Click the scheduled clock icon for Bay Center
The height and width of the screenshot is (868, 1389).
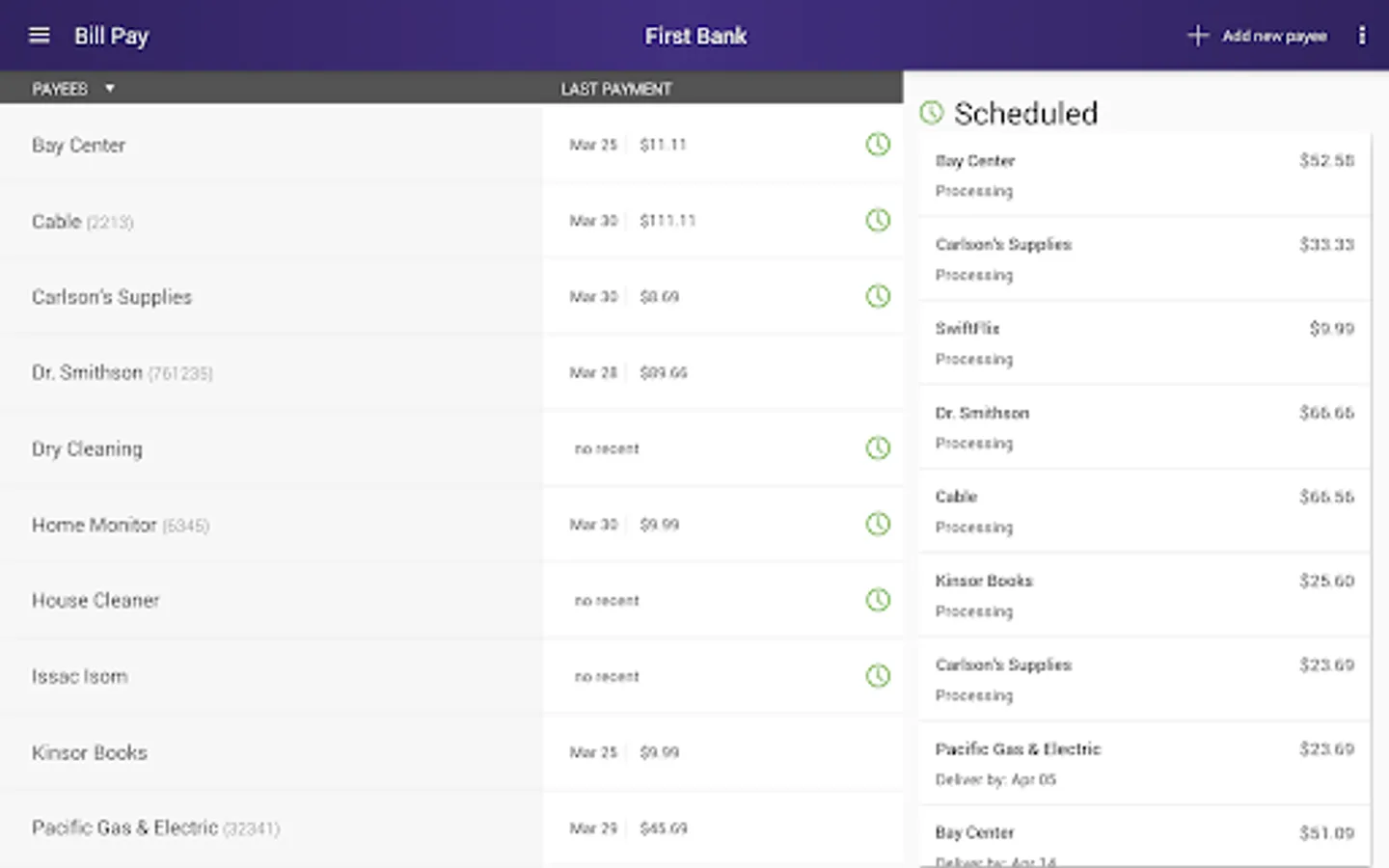tap(878, 145)
